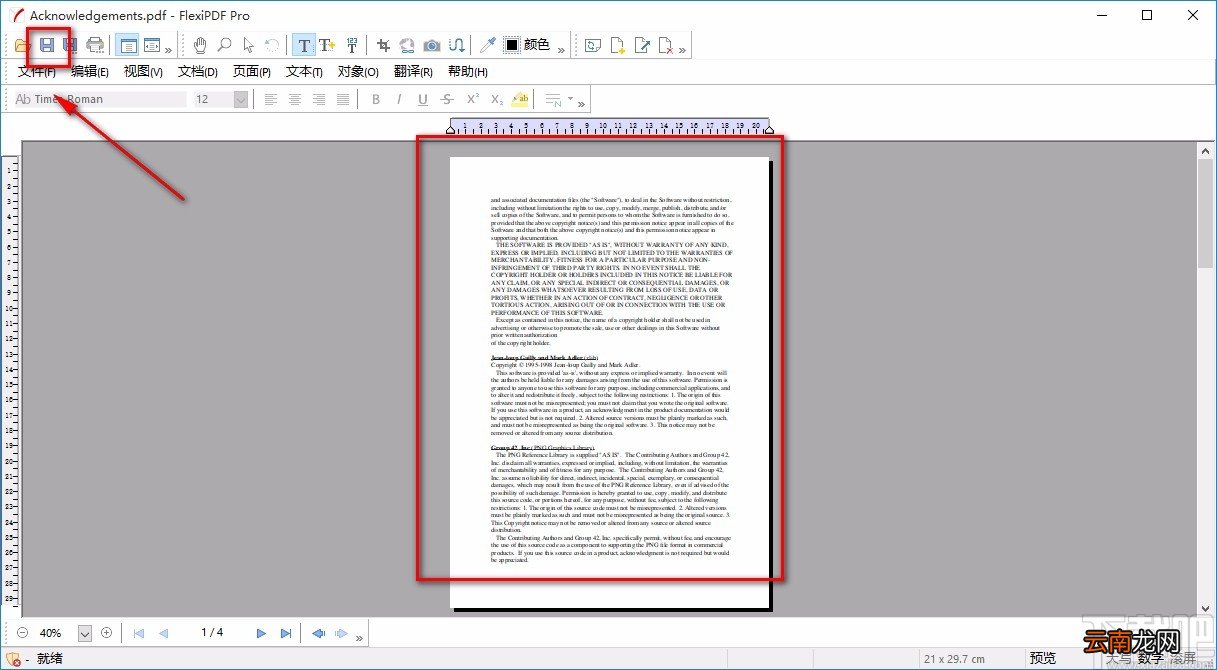Click the text highlight ab swatch
1217x670 pixels.
point(520,99)
